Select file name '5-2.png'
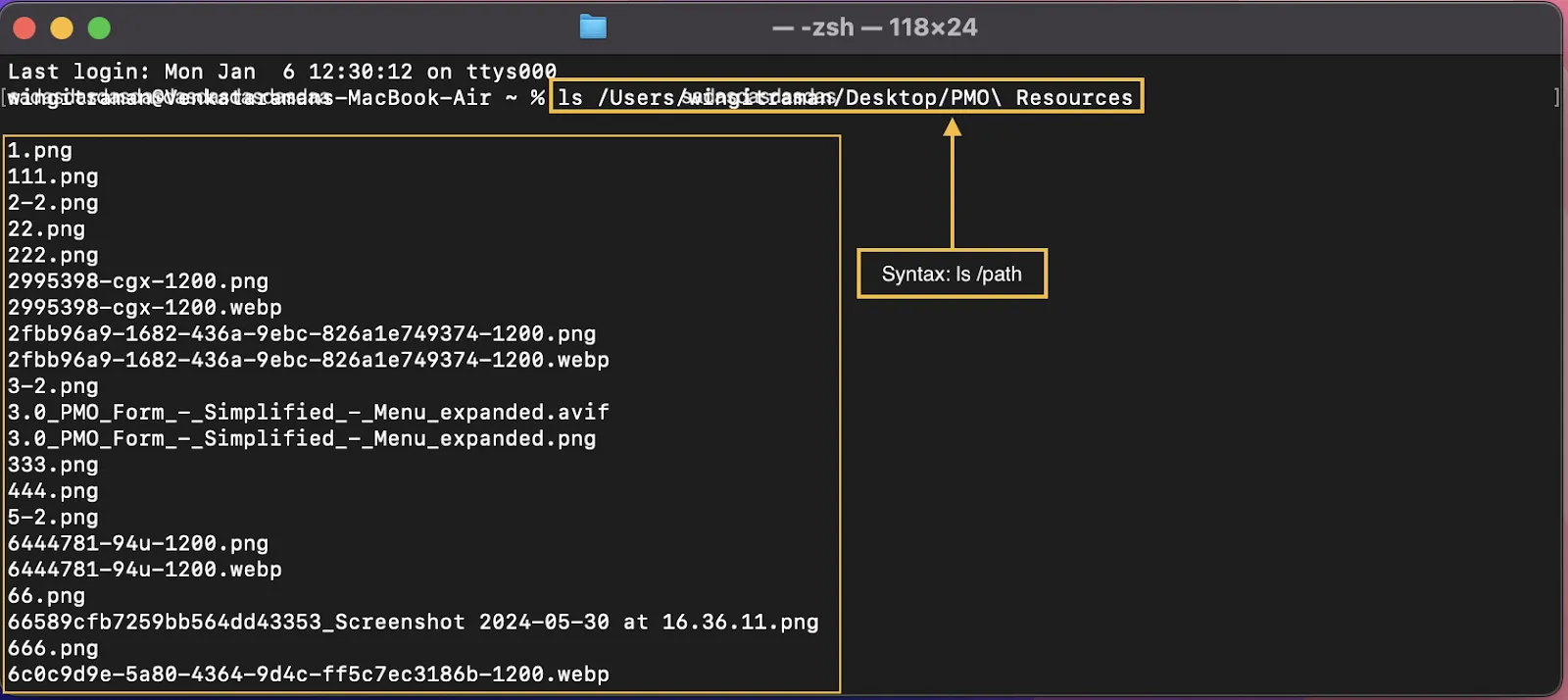This screenshot has width=1568, height=700. point(53,518)
